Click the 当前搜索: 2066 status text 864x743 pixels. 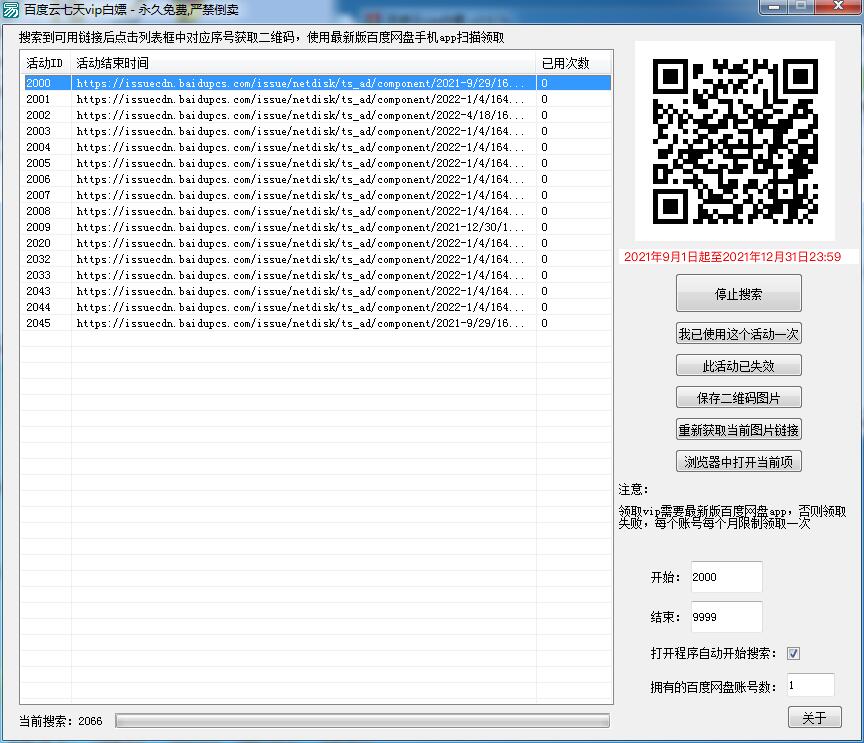(61, 721)
